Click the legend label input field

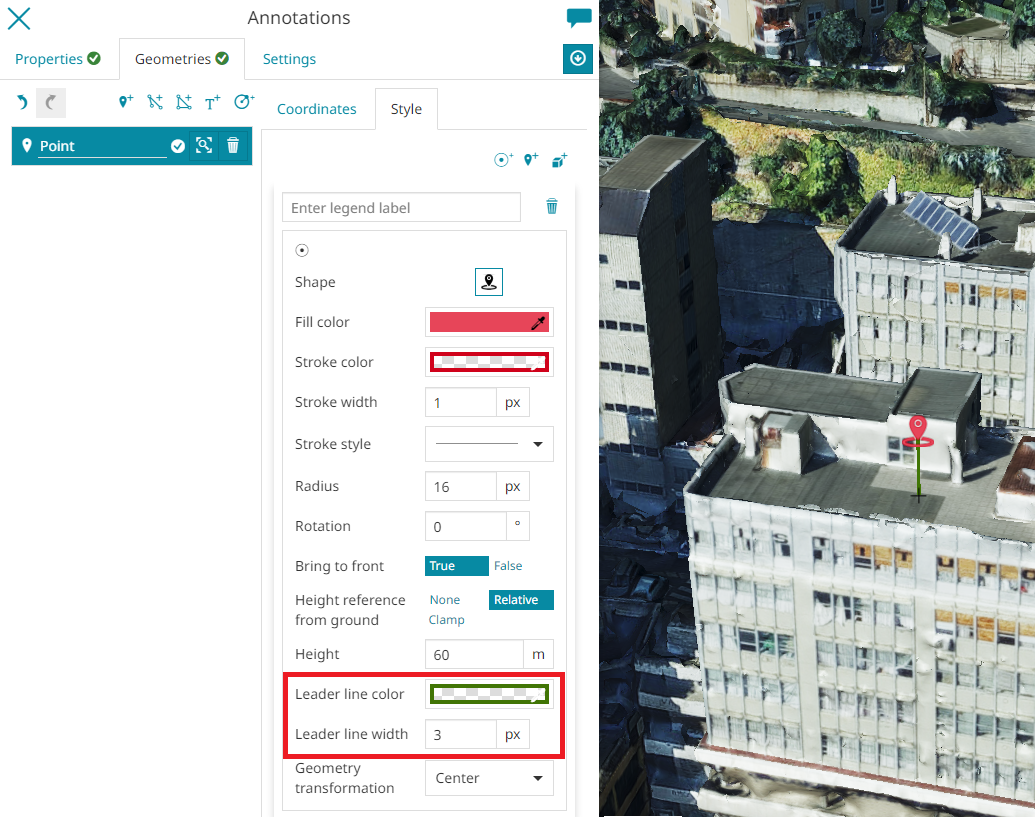coord(401,208)
